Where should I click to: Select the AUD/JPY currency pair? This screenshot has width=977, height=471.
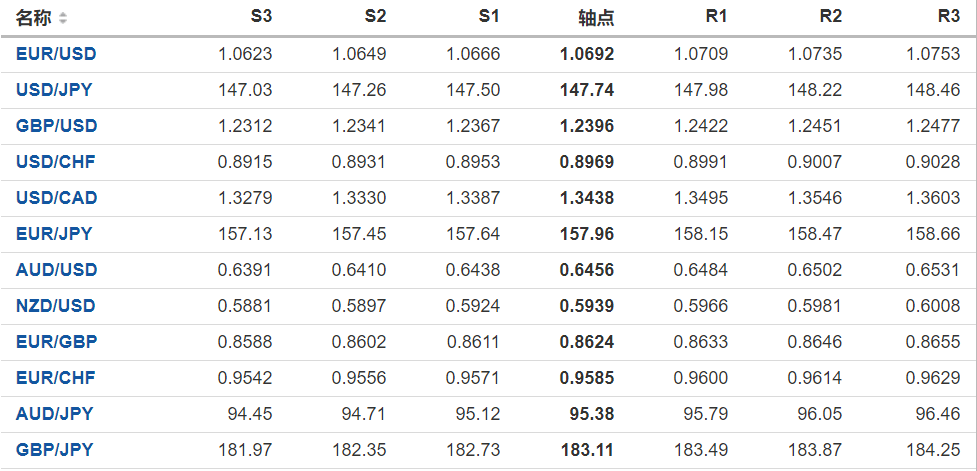point(54,414)
